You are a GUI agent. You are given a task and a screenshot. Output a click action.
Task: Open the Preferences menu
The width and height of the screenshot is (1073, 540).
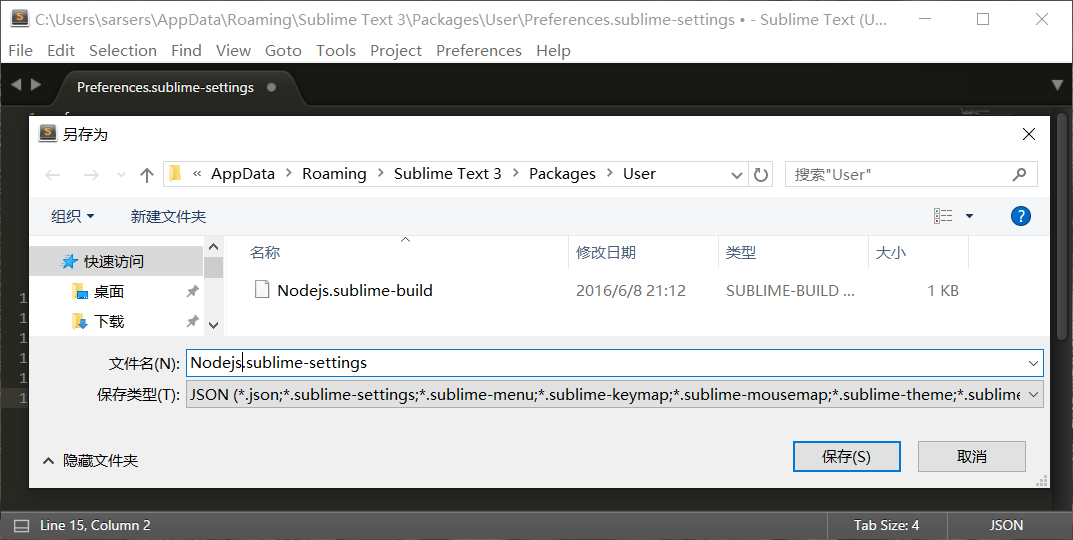coord(479,51)
